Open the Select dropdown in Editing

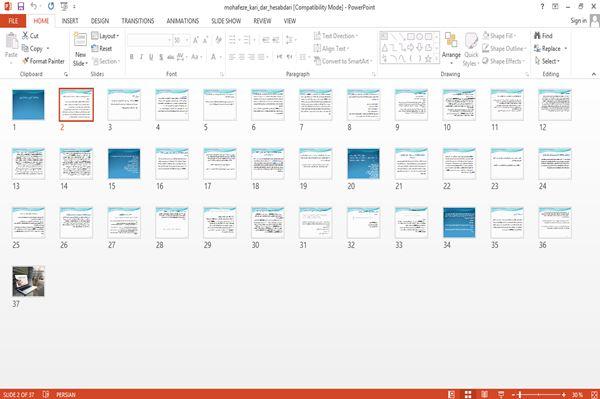(x=548, y=61)
